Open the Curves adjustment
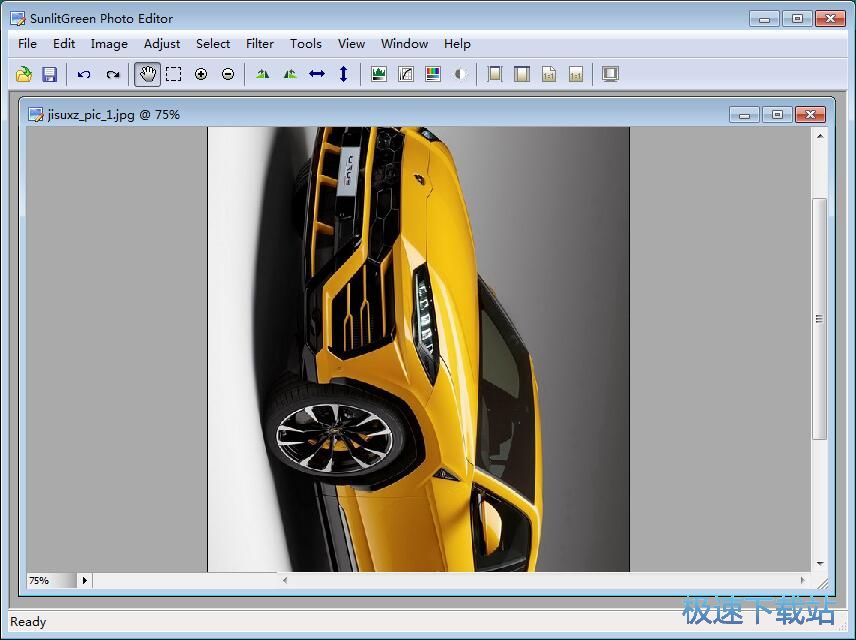Viewport: 856px width, 640px height. (406, 74)
